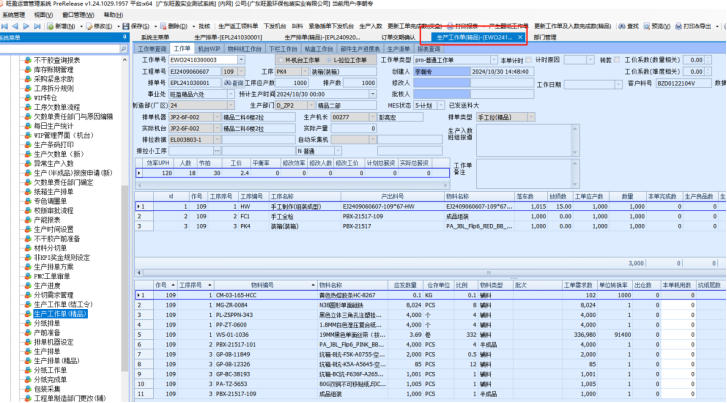Open the 生产机长 dropdown

[372, 117]
